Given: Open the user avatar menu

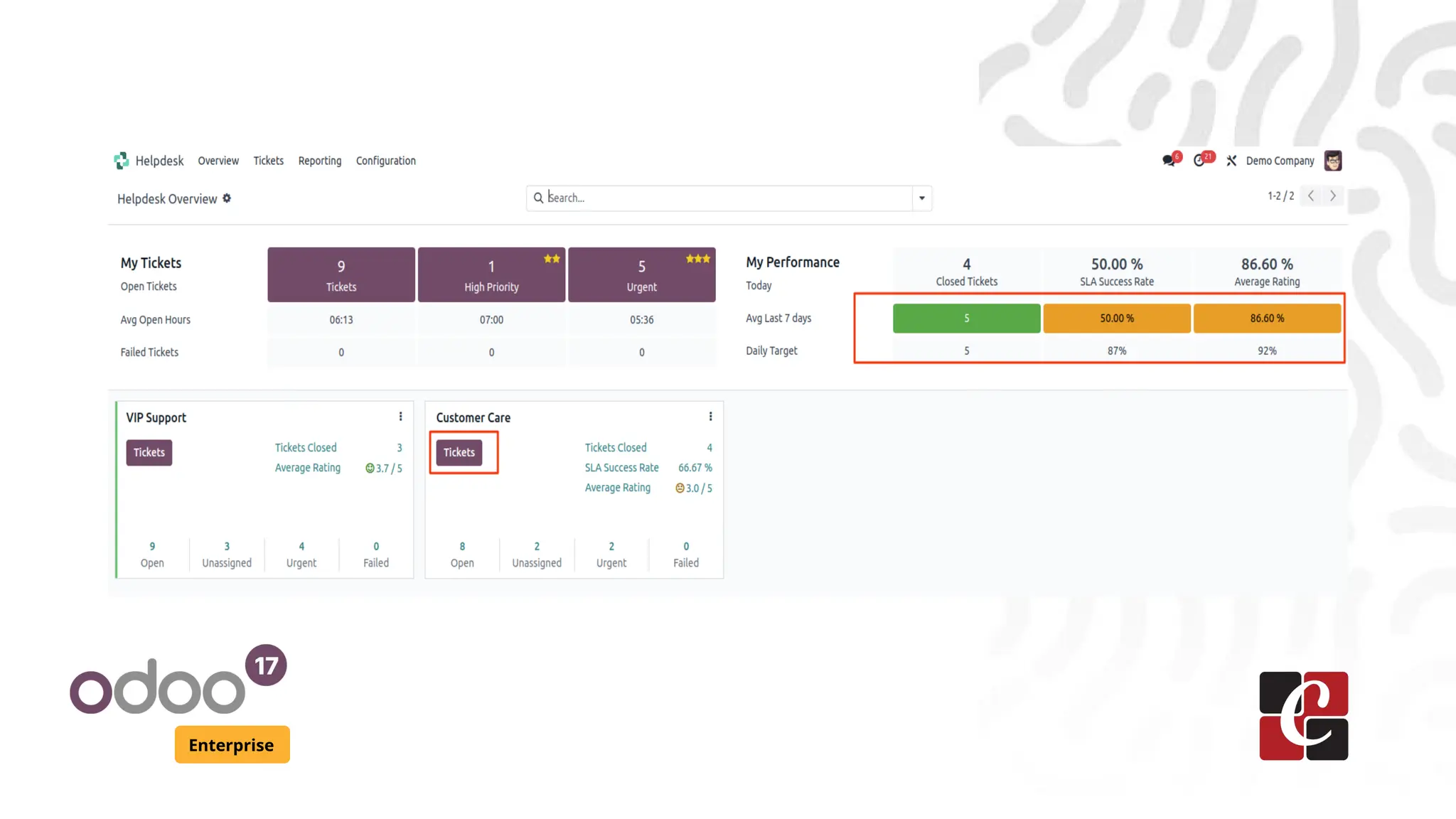Looking at the screenshot, I should [1332, 161].
